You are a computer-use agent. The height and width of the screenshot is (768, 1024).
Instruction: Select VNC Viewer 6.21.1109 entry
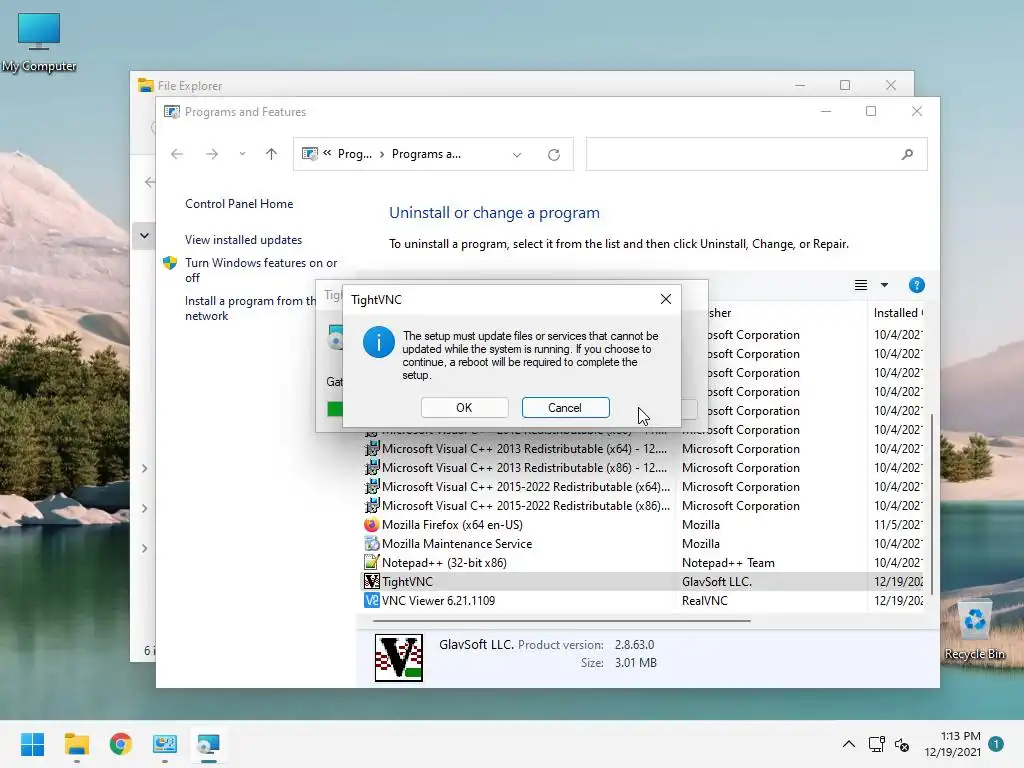coord(643,600)
